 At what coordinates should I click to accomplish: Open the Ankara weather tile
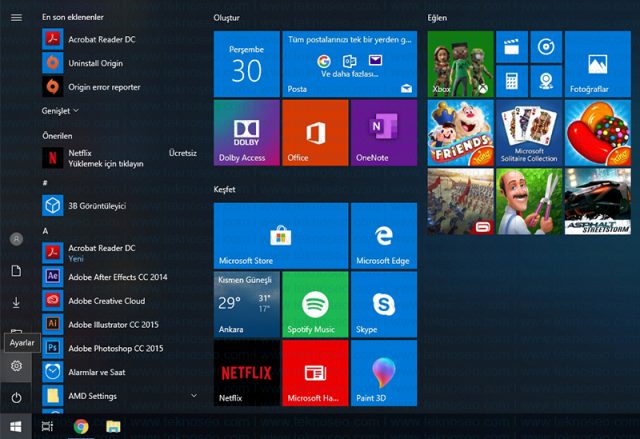click(247, 304)
